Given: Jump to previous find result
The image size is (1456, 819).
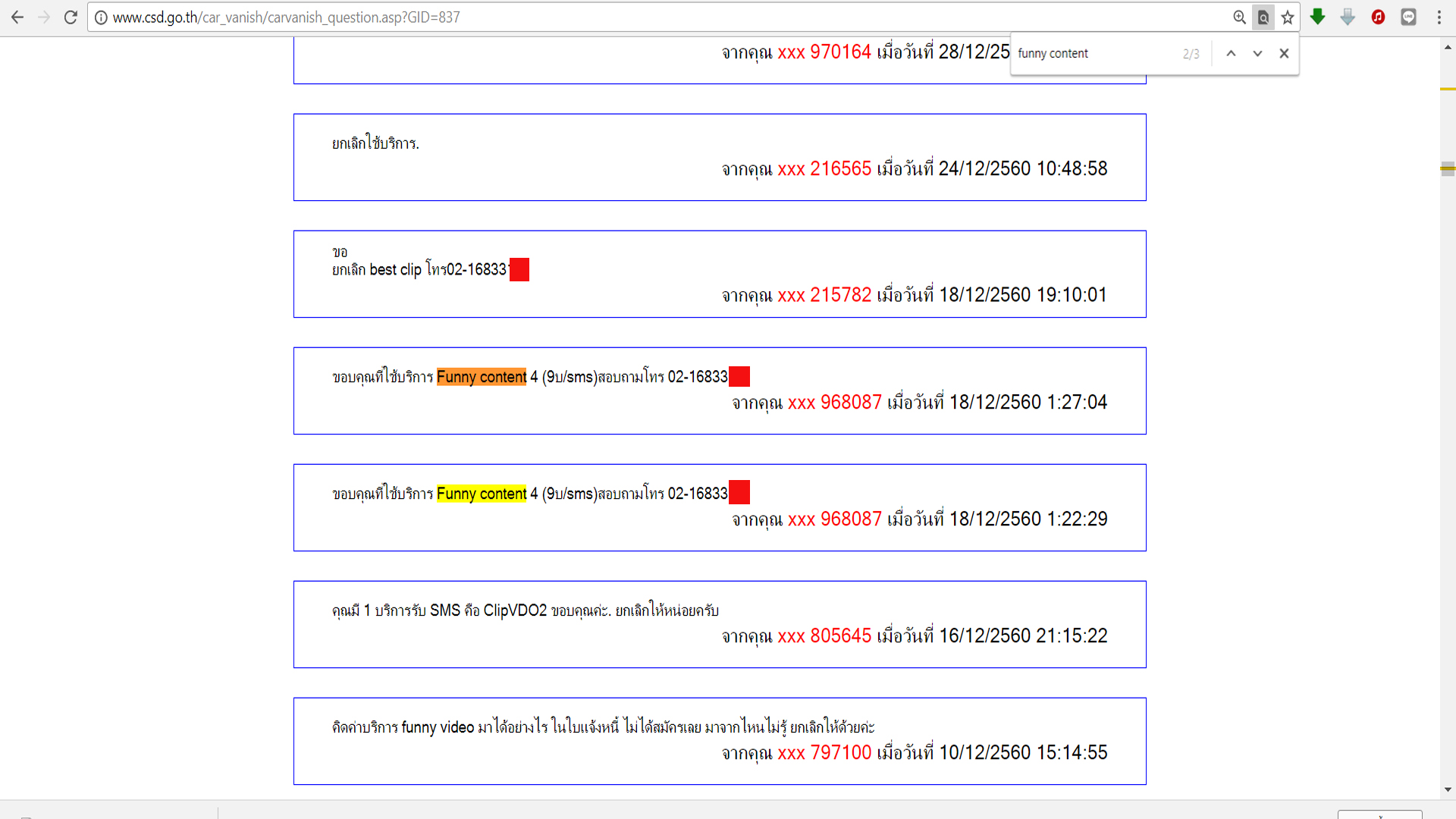Looking at the screenshot, I should pos(1231,53).
